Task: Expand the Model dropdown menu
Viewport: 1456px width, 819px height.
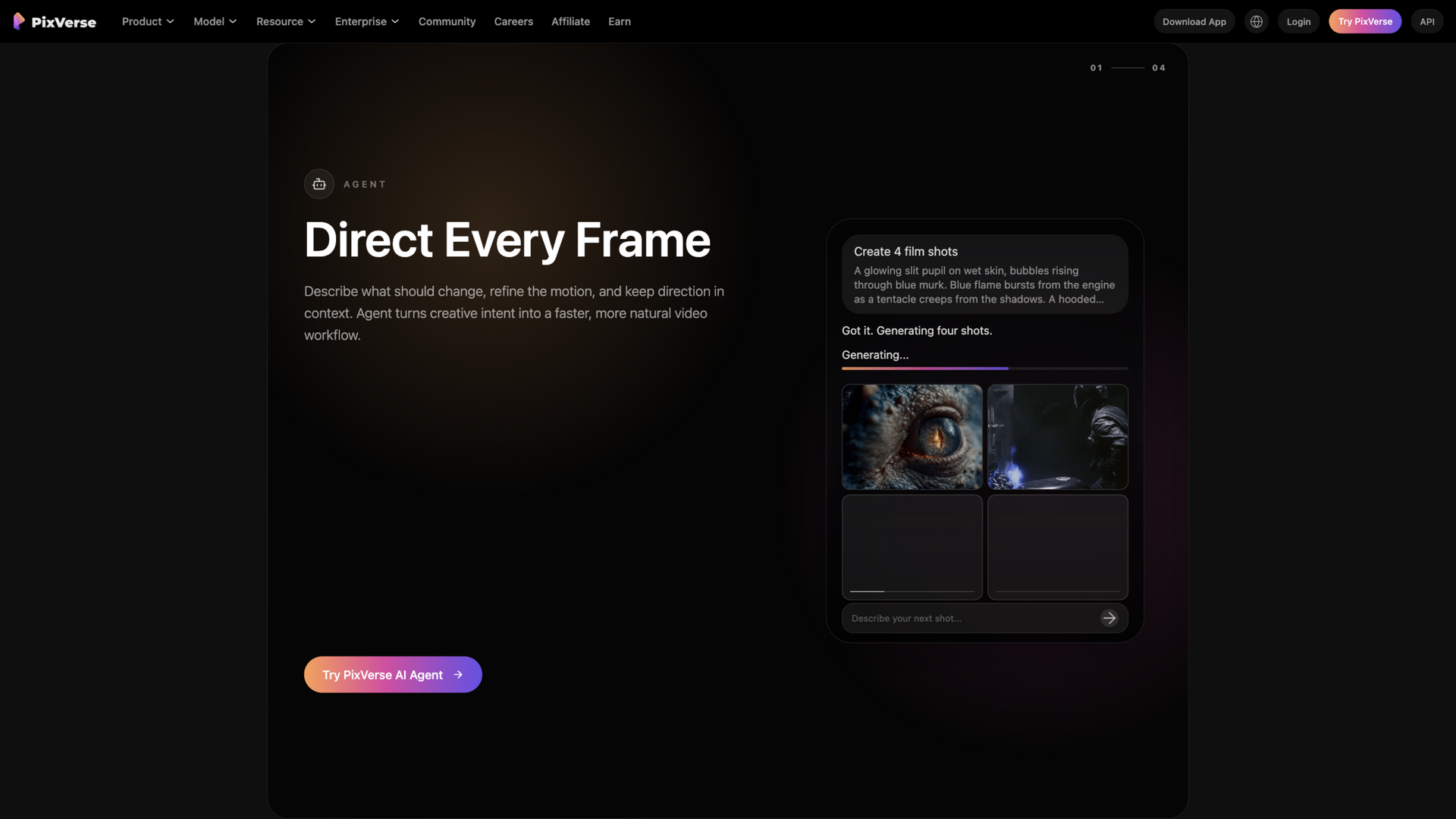Action: coord(215,21)
